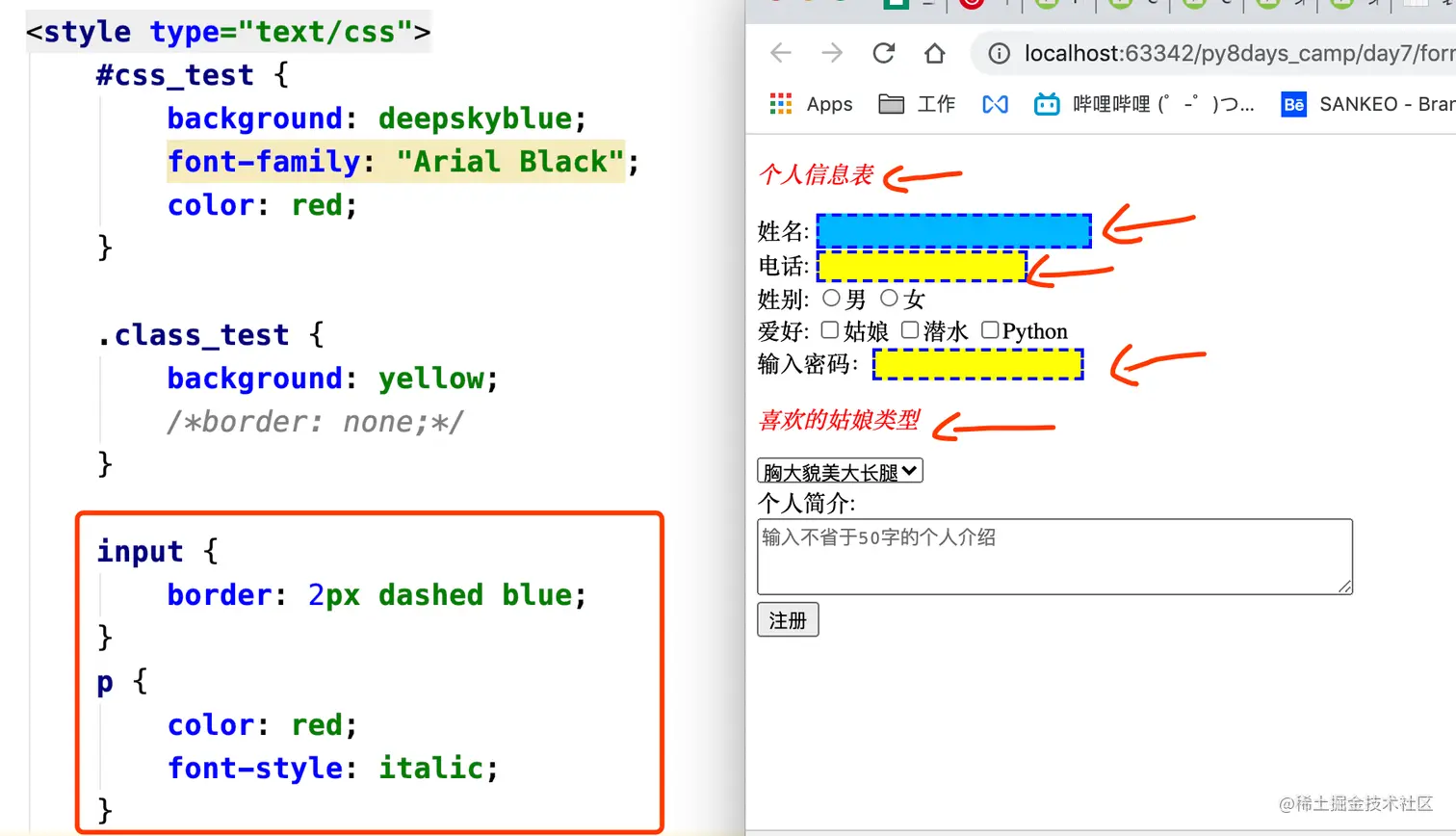The height and width of the screenshot is (836, 1456).
Task: Open the Apps grid bookmark icon
Action: 781,104
